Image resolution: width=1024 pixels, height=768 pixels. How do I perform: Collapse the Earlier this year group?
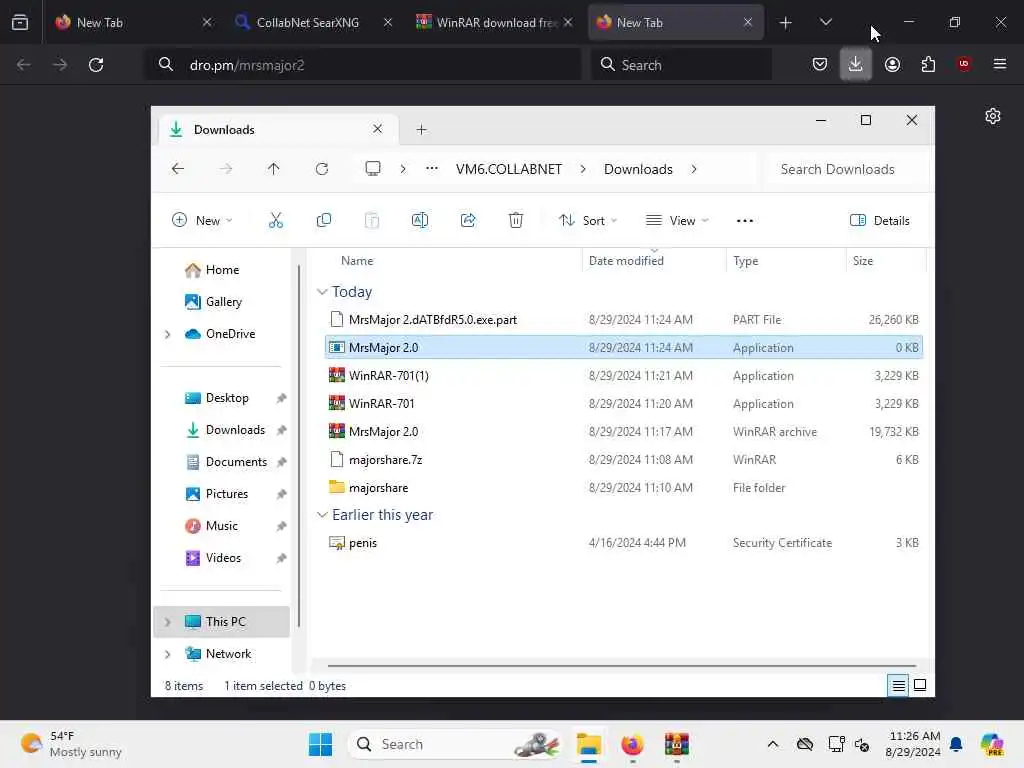pyautogui.click(x=322, y=515)
